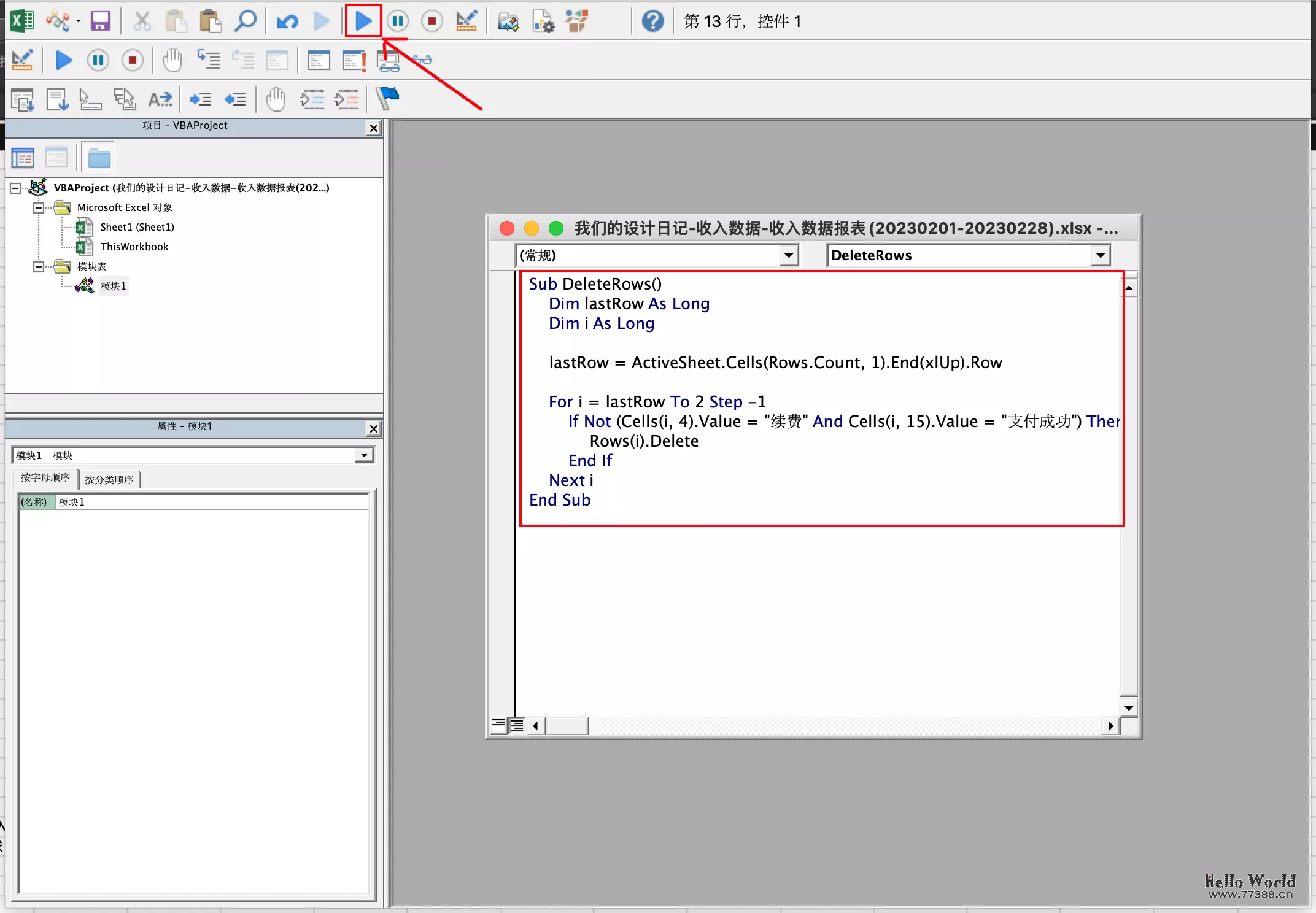Run the DeleteRows macro
The height and width of the screenshot is (913, 1316).
[363, 20]
